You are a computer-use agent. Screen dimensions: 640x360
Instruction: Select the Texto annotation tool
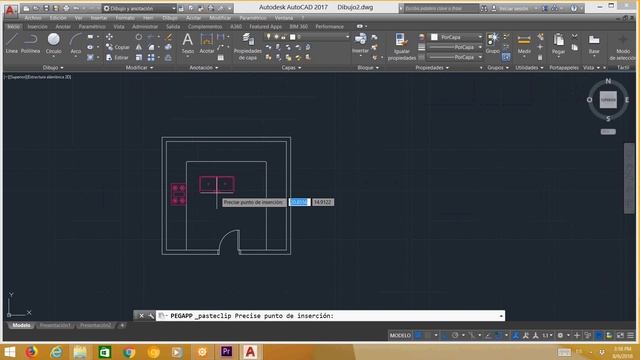pos(187,43)
